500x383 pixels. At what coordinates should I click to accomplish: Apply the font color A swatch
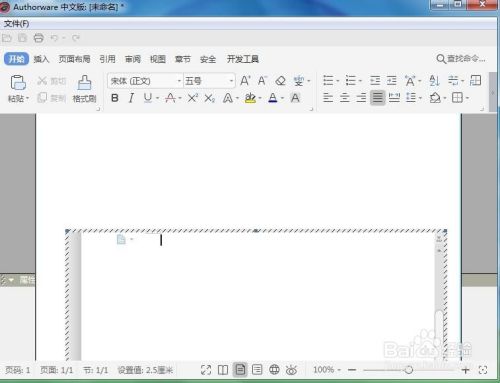click(x=273, y=98)
